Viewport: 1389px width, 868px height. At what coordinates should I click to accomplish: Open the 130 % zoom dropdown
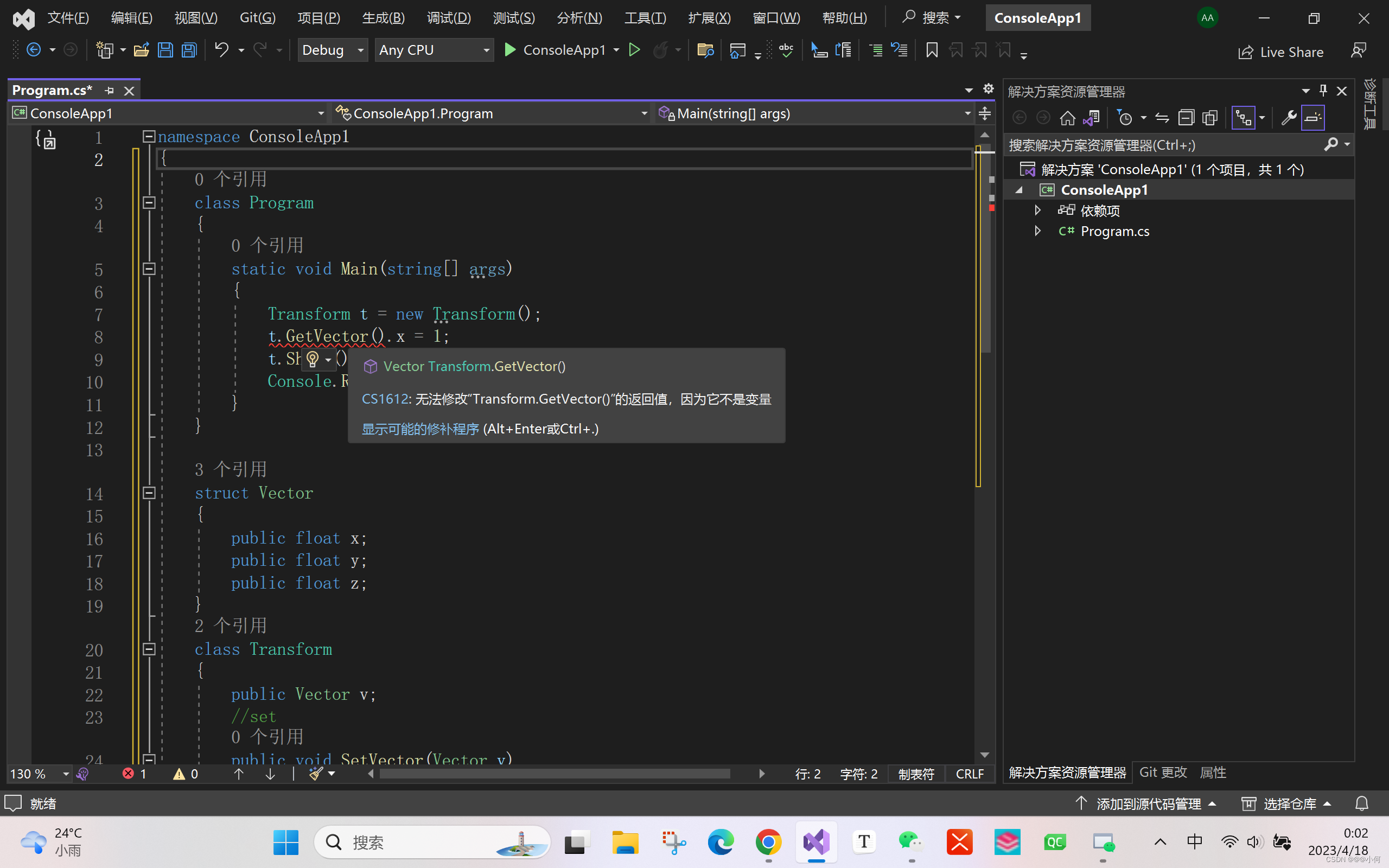(39, 774)
